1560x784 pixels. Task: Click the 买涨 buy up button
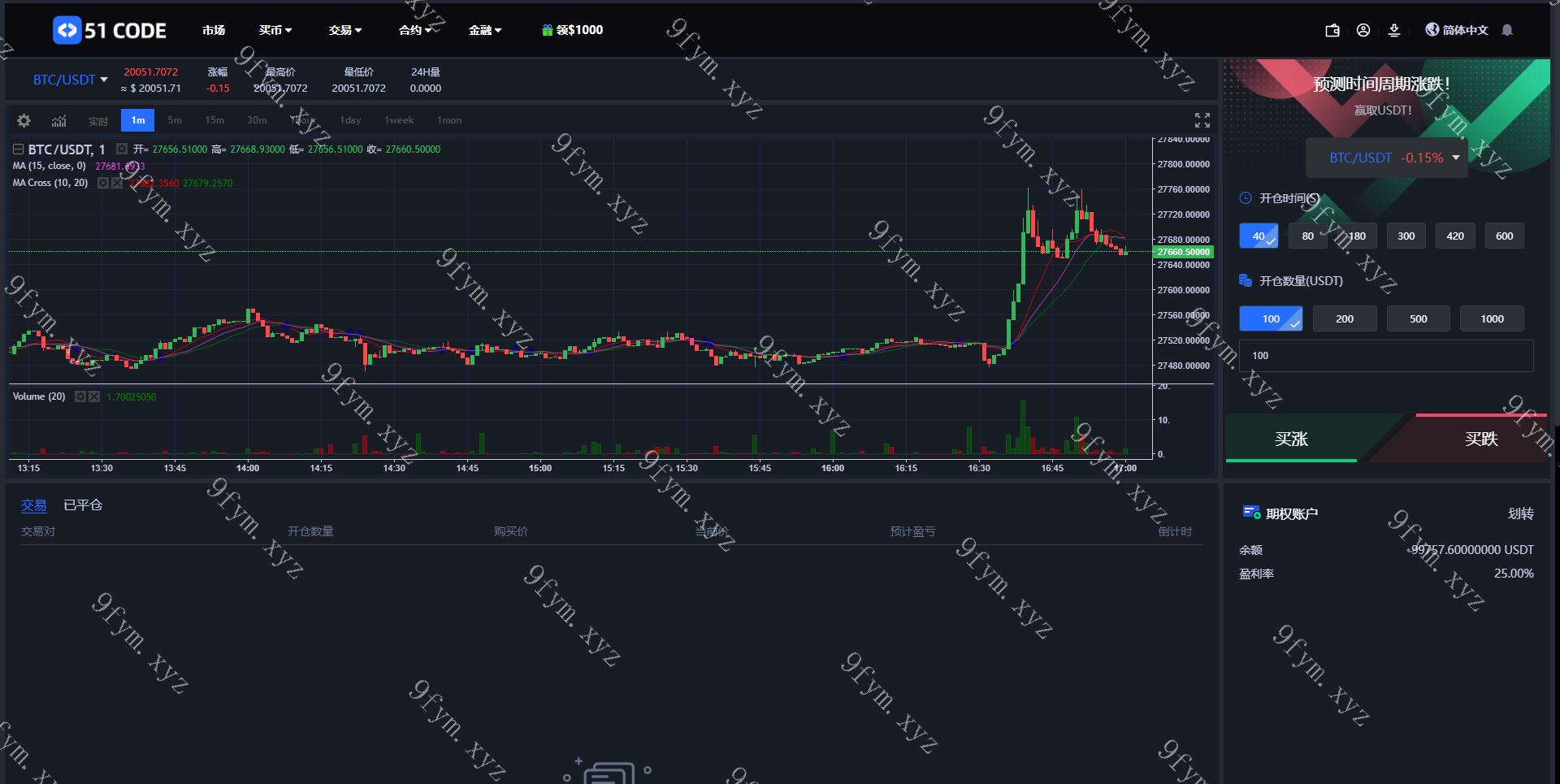[1291, 439]
